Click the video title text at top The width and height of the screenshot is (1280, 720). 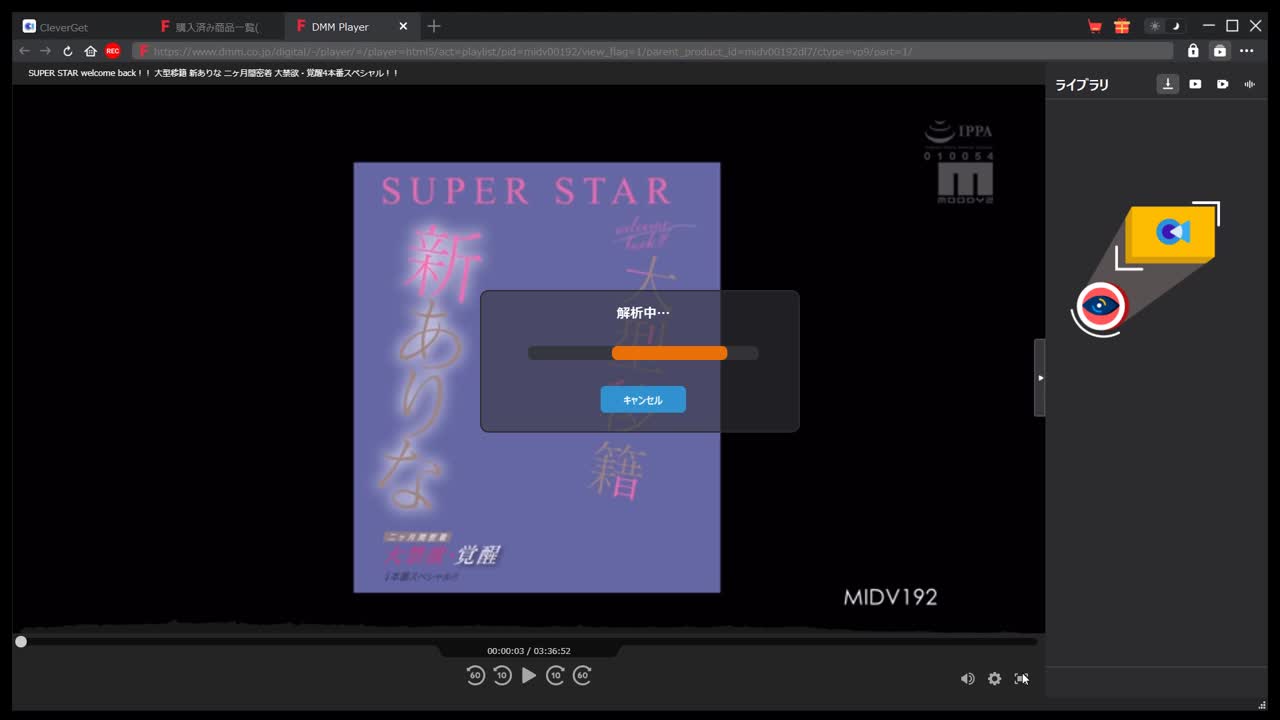click(x=214, y=73)
